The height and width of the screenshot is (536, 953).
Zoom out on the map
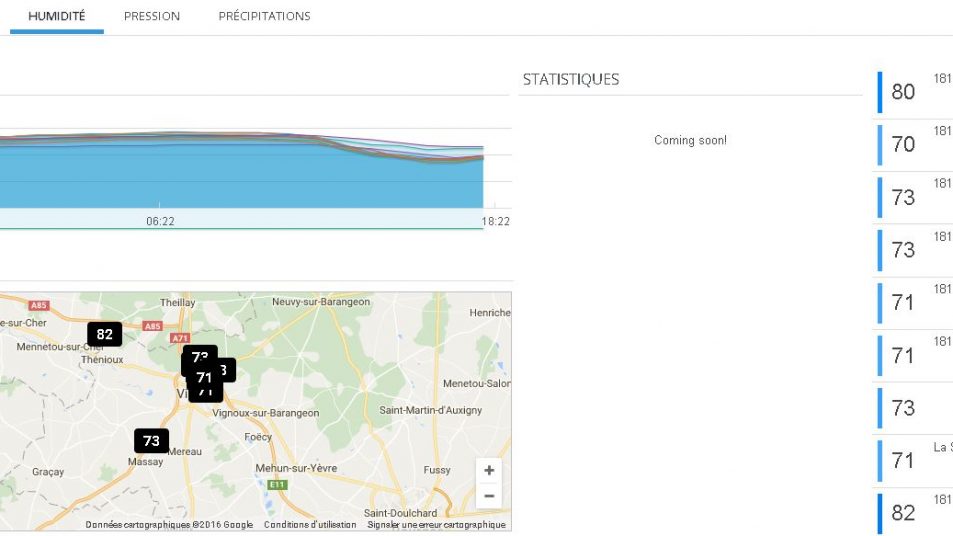click(x=489, y=496)
